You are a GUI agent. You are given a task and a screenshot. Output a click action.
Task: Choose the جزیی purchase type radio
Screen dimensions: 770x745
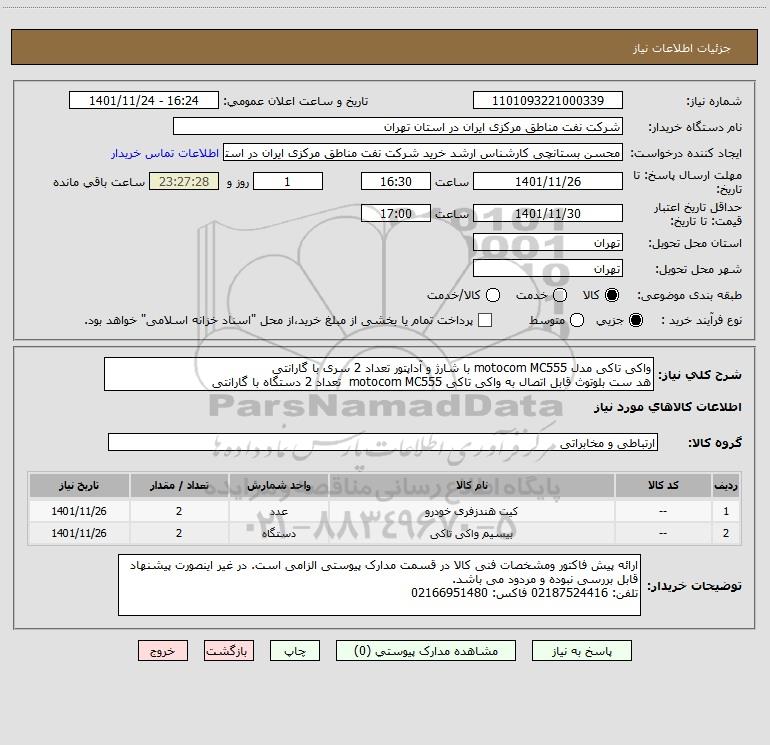(x=635, y=320)
